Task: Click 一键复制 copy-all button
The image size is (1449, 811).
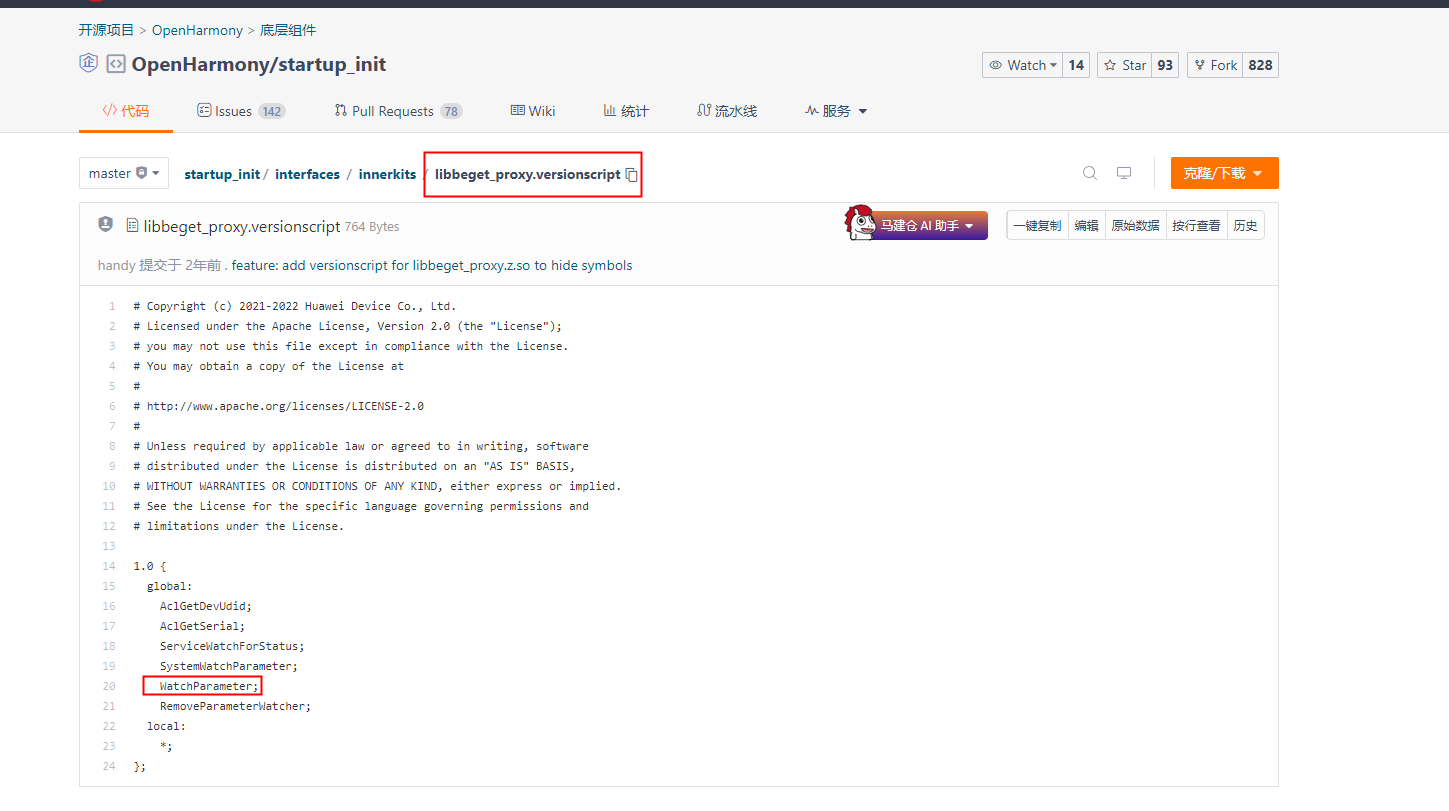Action: click(x=1037, y=225)
